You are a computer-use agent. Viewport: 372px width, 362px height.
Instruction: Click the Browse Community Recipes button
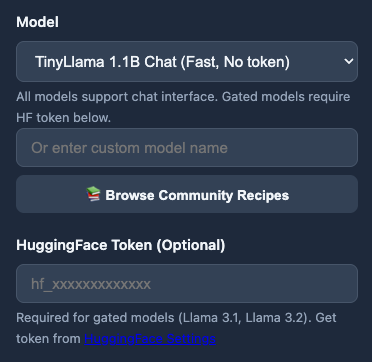(x=187, y=194)
